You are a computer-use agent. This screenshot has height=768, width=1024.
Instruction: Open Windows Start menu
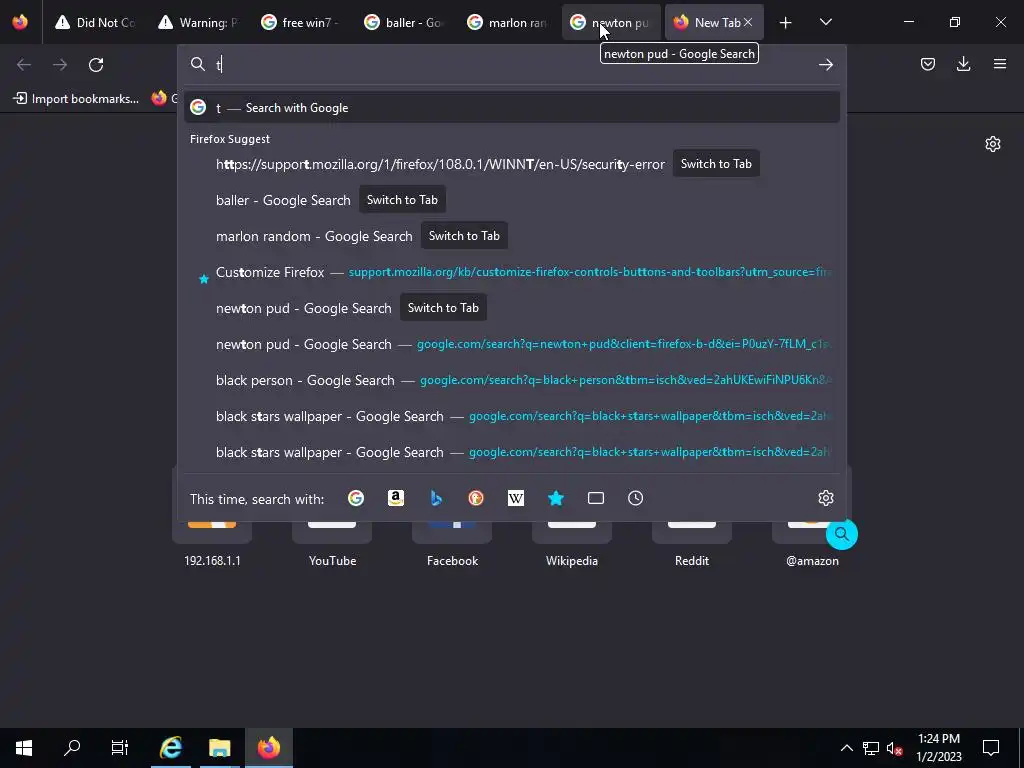coord(24,748)
